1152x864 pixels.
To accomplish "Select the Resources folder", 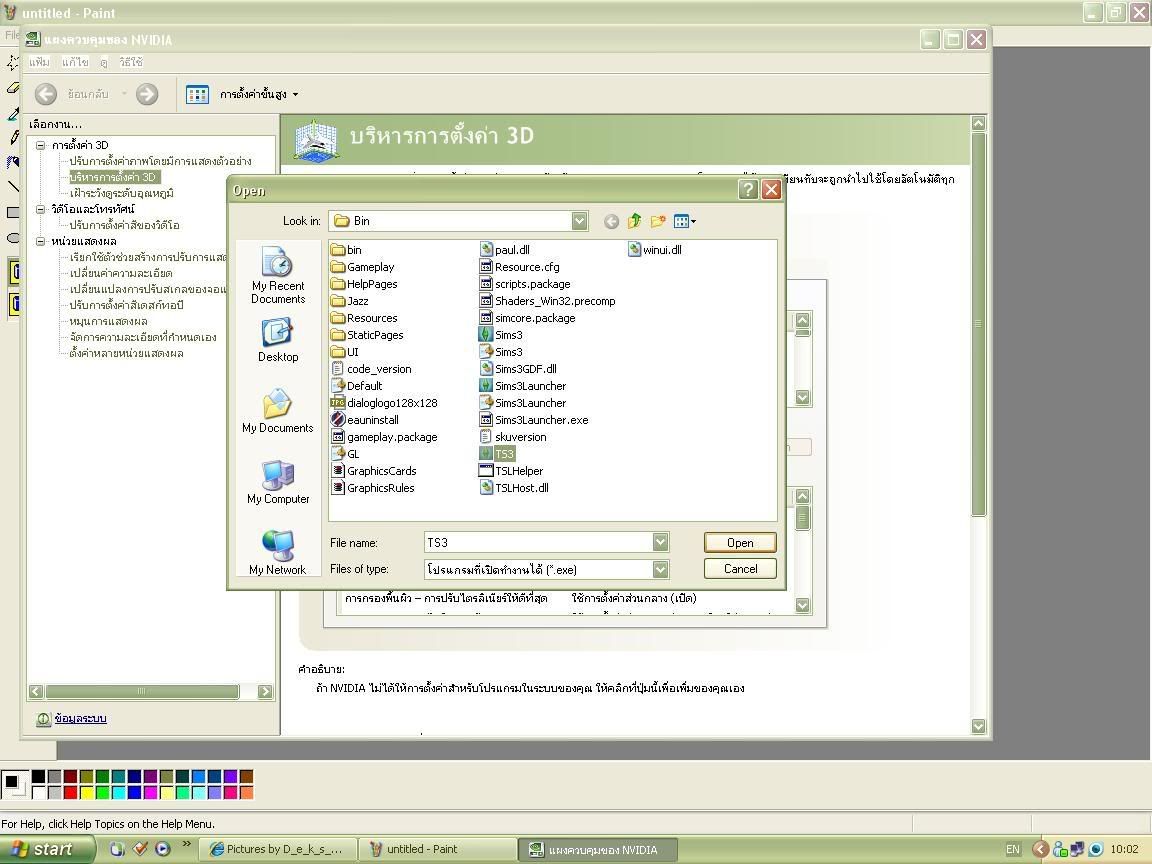I will click(x=364, y=318).
